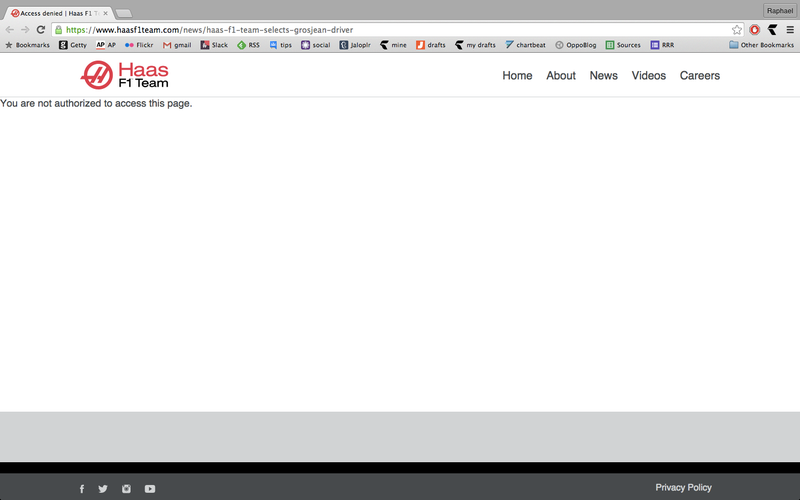Click the Kinja extension icon in toolbar

(772, 30)
